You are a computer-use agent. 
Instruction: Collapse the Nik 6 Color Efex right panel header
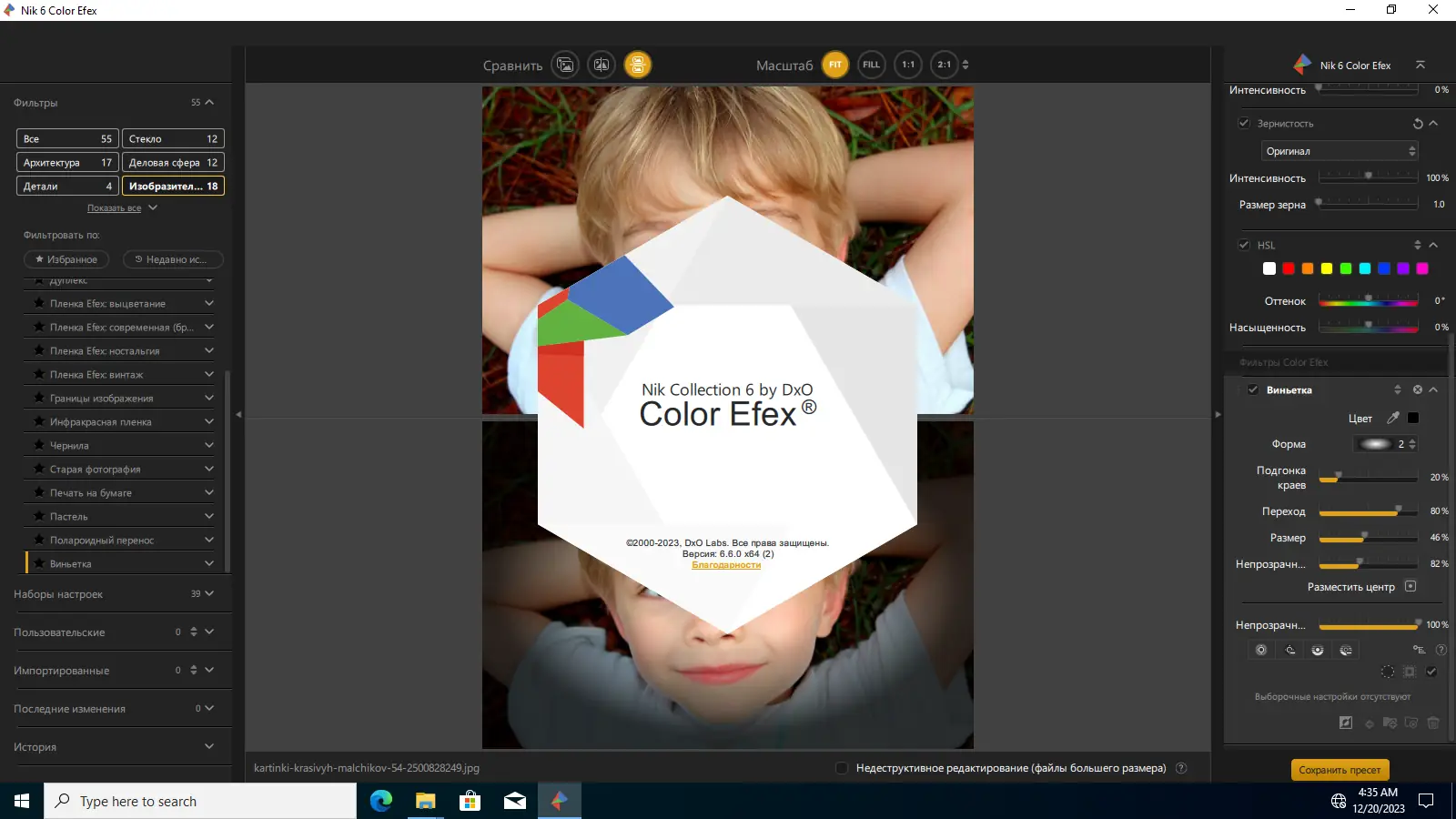pos(1421,65)
